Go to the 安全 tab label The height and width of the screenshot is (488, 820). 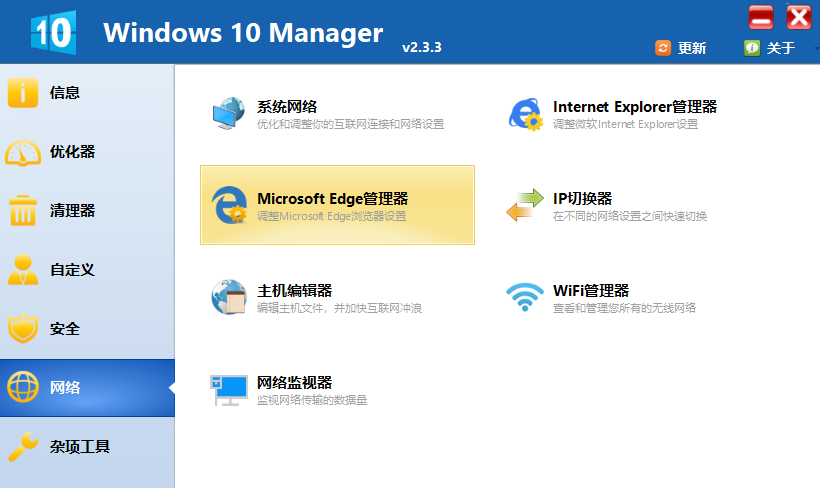tap(65, 328)
